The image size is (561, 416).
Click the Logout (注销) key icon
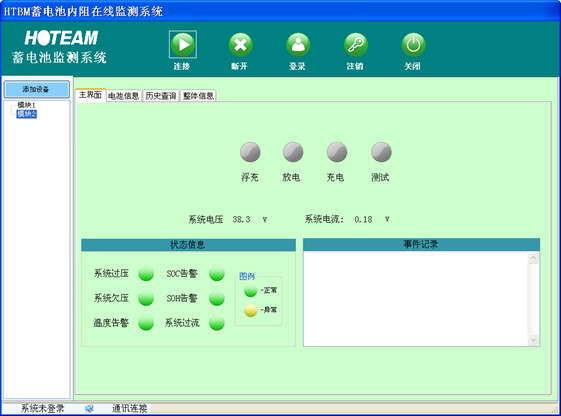coord(356,44)
